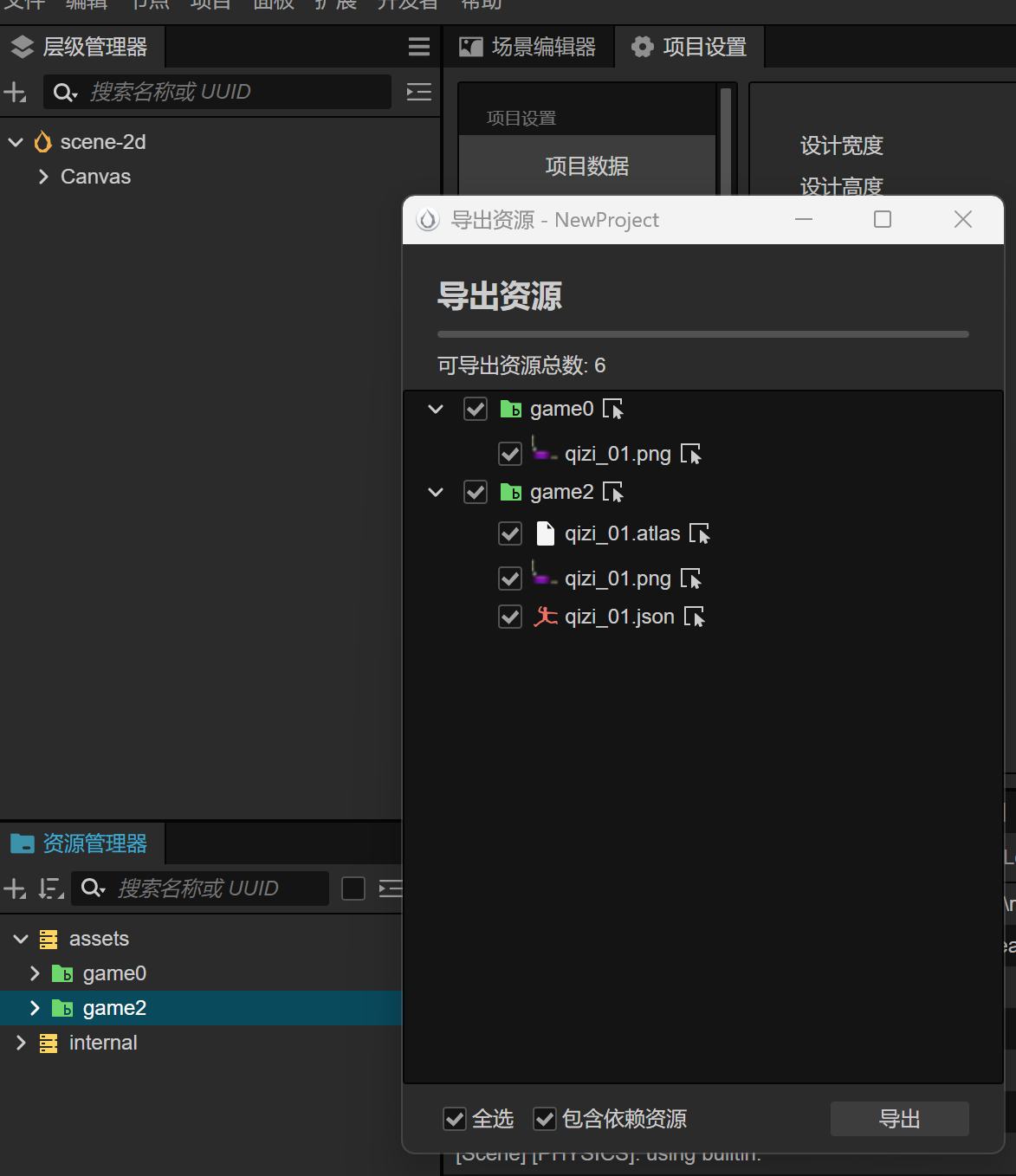Screen dimensions: 1016x1176
Task: Uncheck qizi_01.png checkbox under game0
Action: (510, 454)
